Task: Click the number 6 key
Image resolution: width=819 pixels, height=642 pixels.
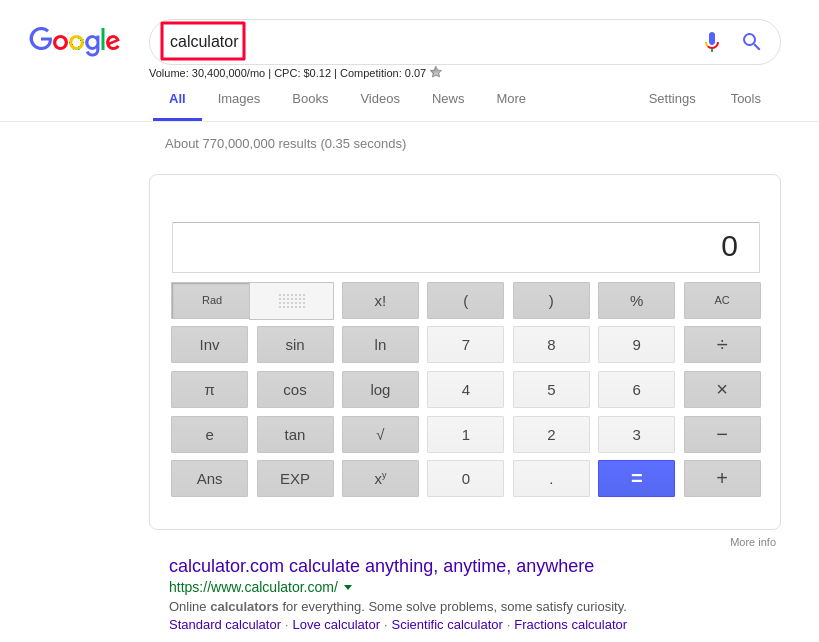Action: click(636, 390)
